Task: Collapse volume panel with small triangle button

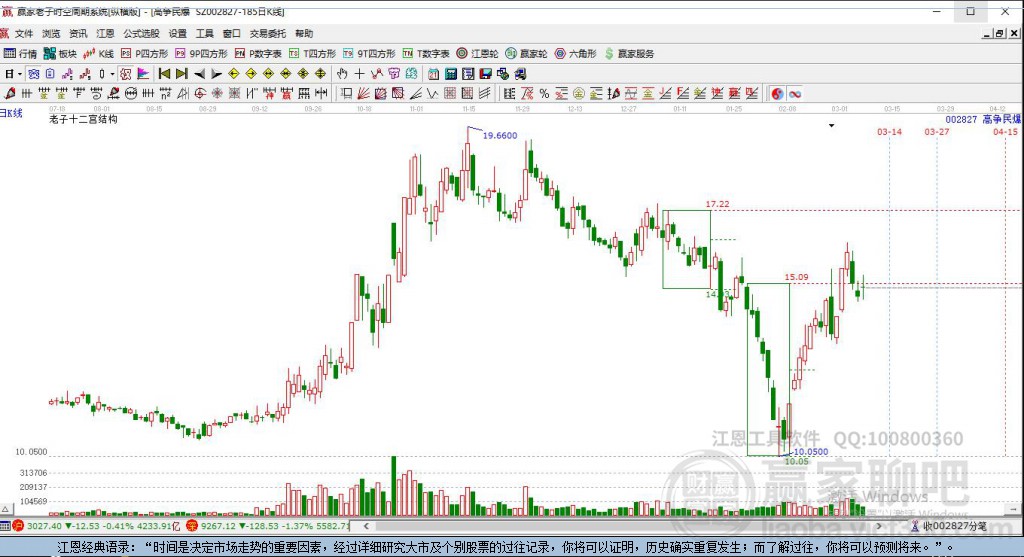Action: coord(5,509)
